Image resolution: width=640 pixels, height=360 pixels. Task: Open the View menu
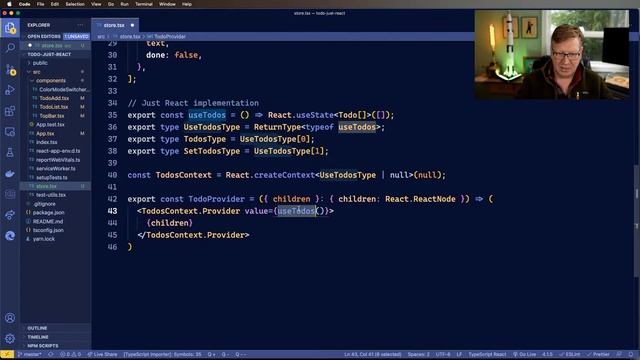[96, 4]
